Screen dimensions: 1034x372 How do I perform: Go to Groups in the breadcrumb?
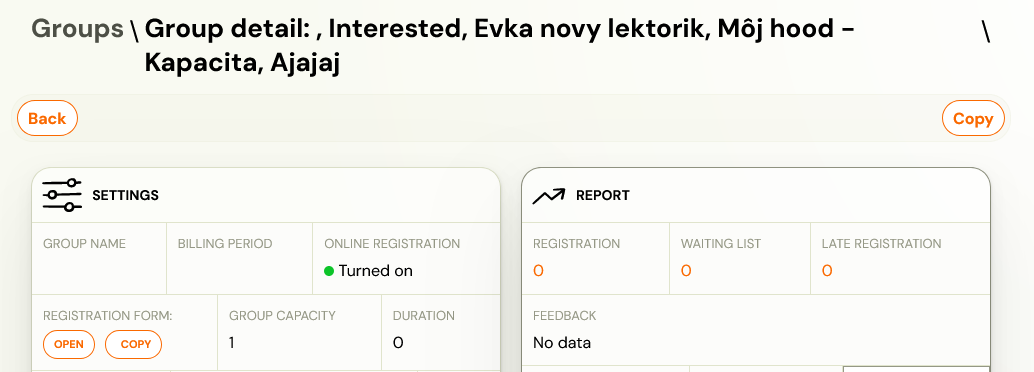click(x=77, y=29)
